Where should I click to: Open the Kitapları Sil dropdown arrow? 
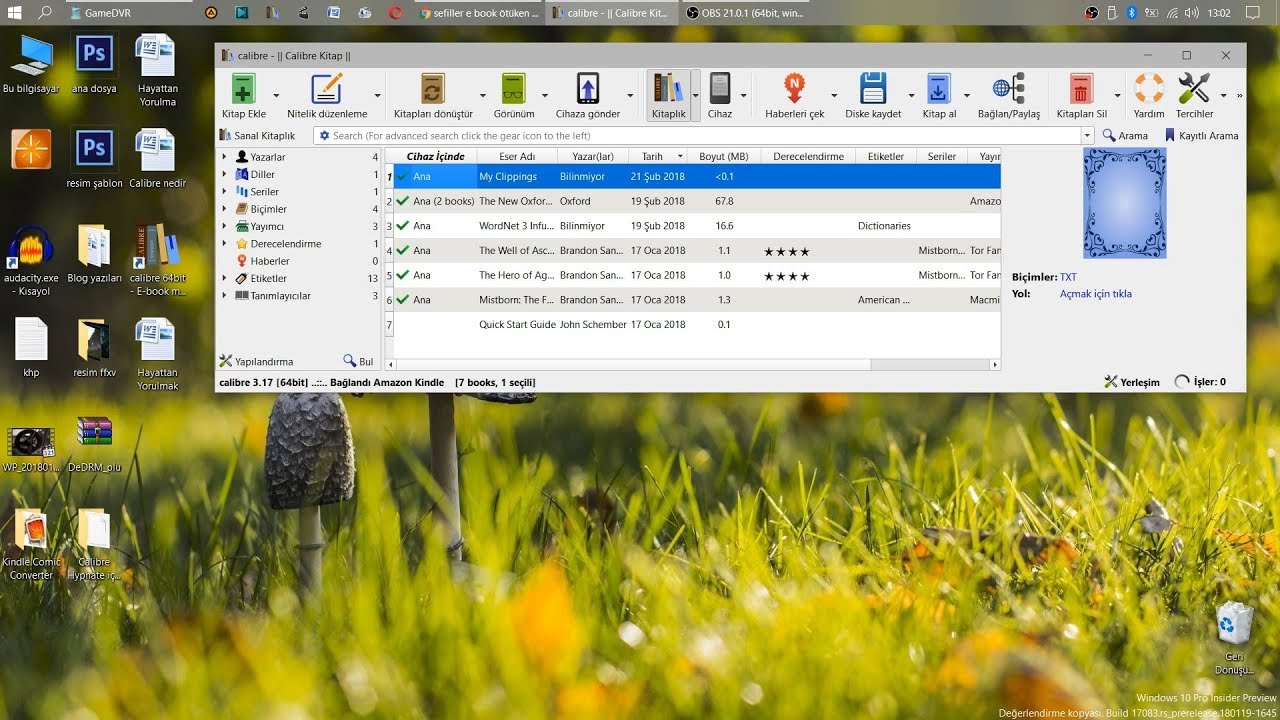1117,96
